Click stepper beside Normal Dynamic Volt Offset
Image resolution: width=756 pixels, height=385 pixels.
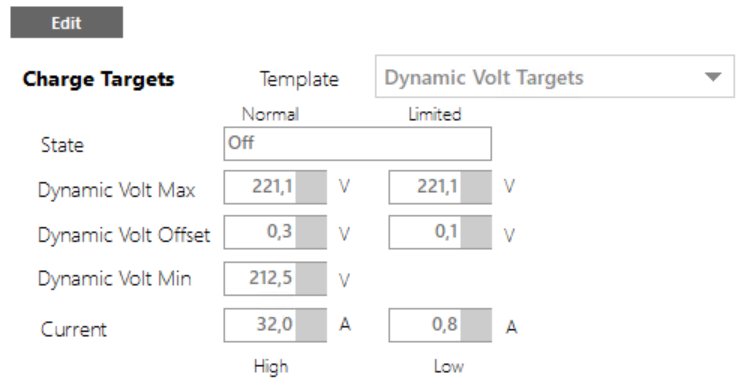click(311, 232)
